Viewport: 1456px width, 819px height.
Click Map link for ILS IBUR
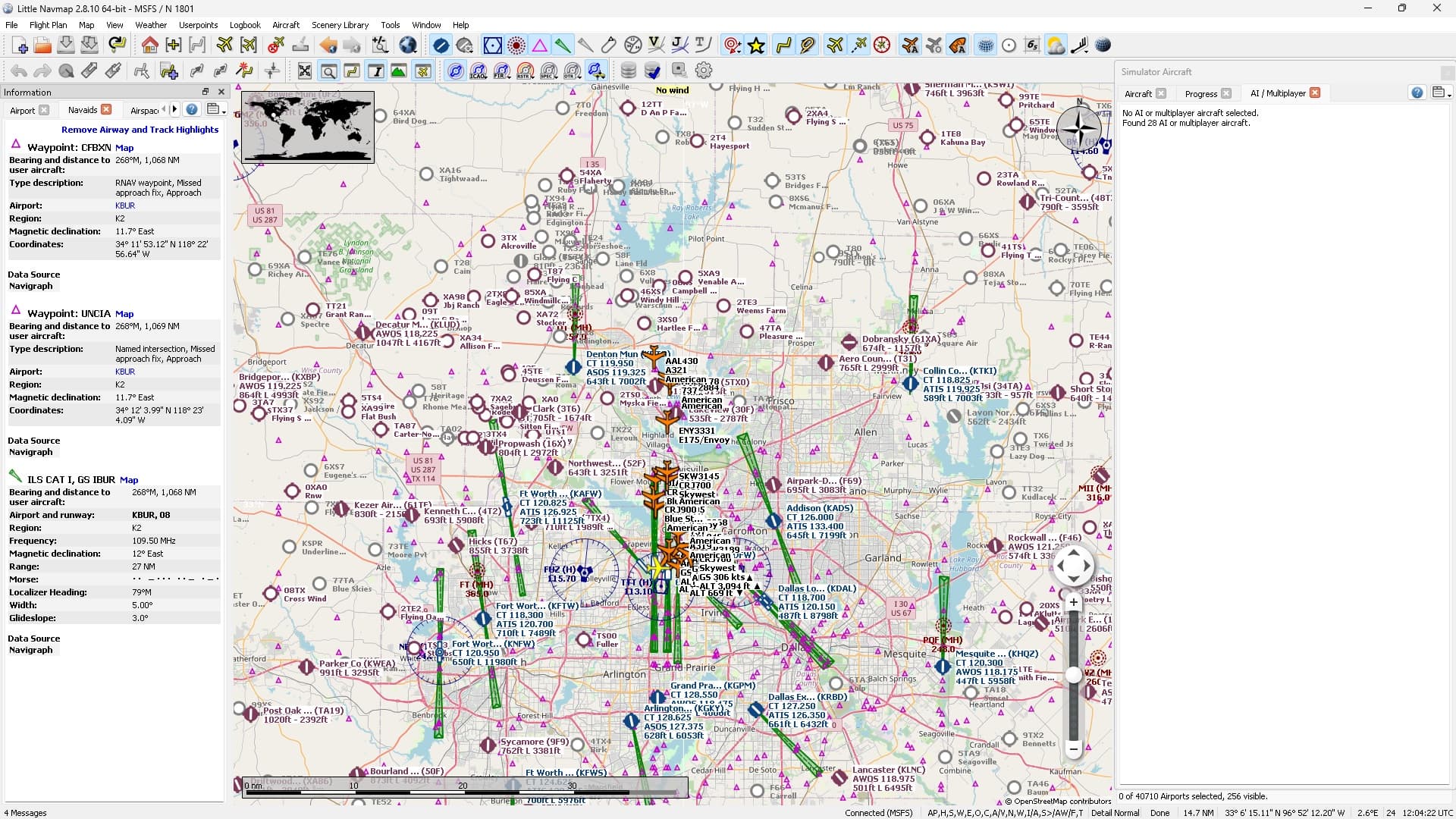coord(129,480)
